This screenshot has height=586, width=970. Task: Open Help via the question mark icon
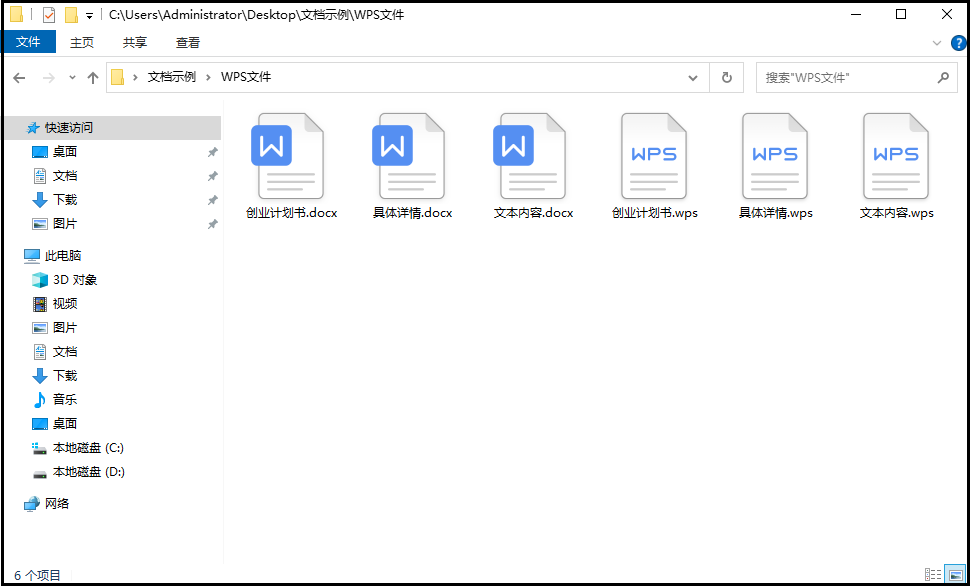959,43
